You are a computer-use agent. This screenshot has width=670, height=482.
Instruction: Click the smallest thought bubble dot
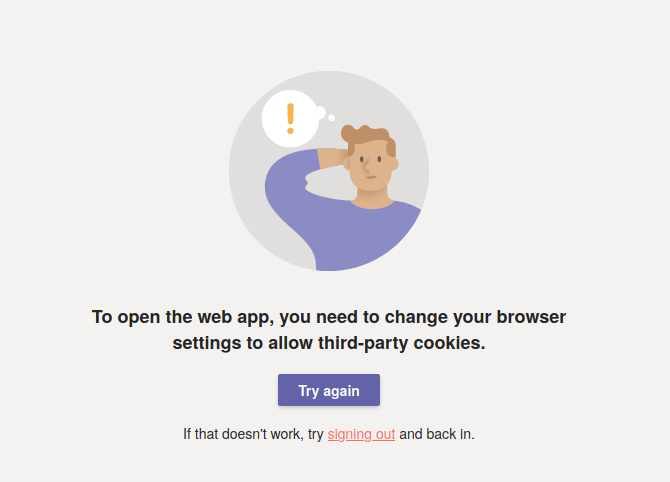point(331,118)
